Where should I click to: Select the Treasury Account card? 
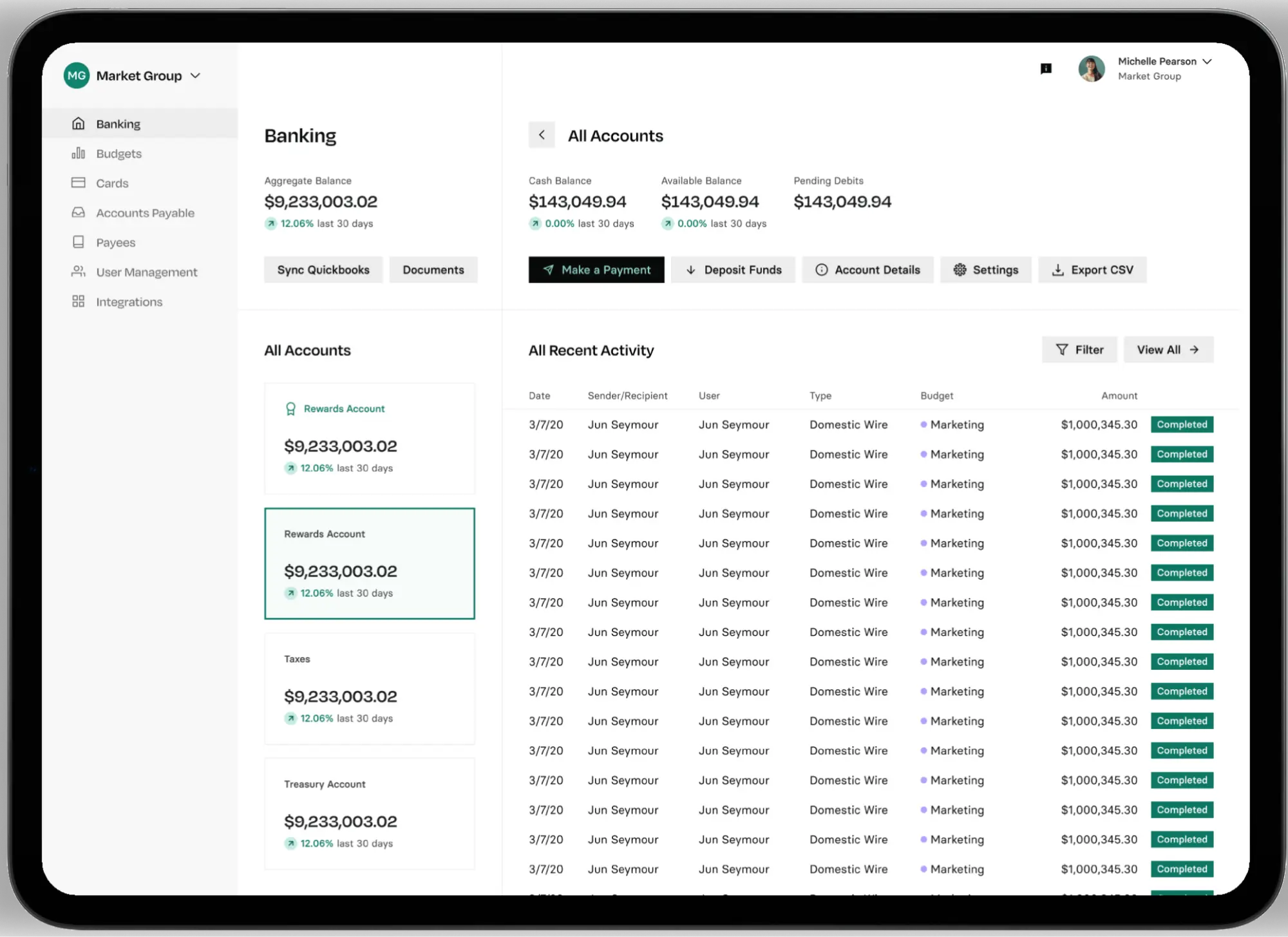click(370, 813)
